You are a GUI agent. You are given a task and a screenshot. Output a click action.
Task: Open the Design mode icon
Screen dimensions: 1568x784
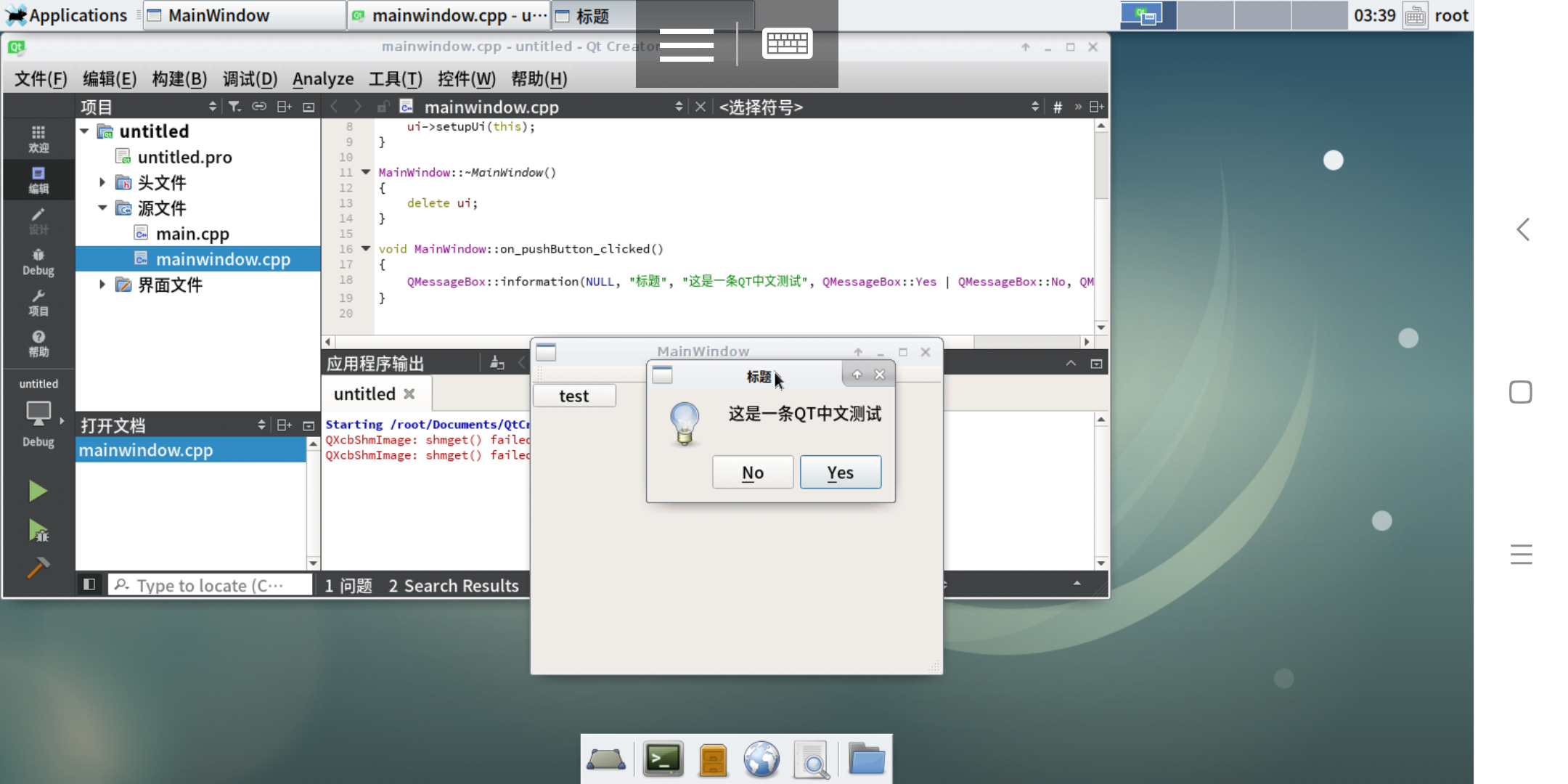[38, 221]
